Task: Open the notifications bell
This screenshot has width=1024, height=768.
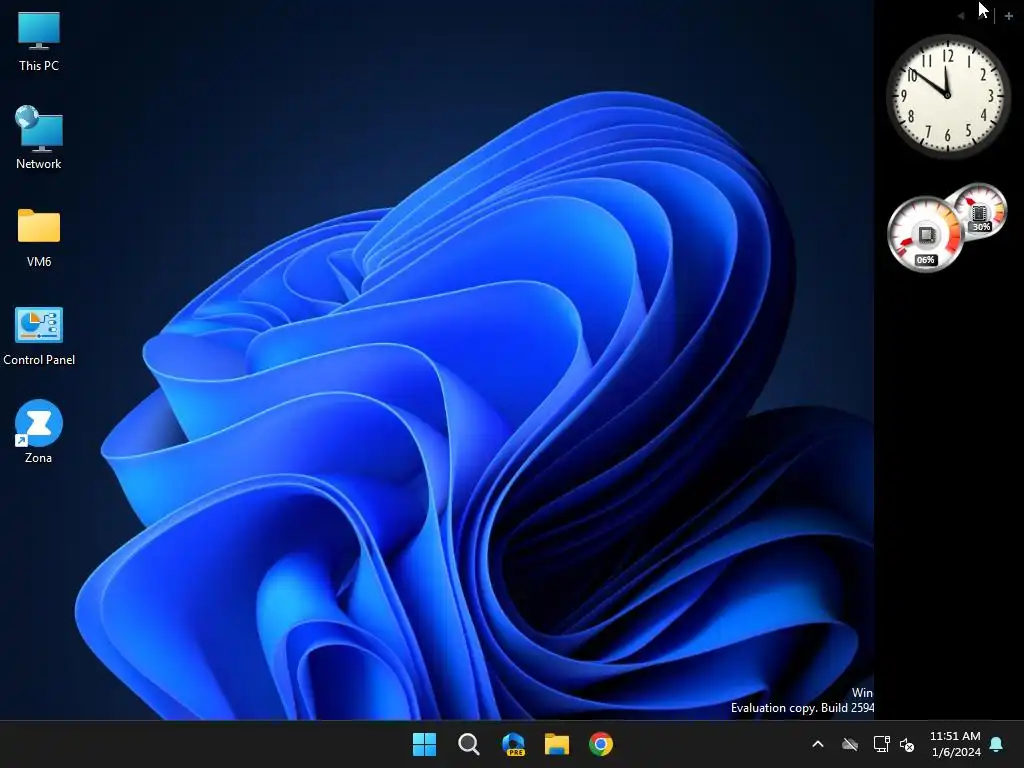Action: coord(997,744)
